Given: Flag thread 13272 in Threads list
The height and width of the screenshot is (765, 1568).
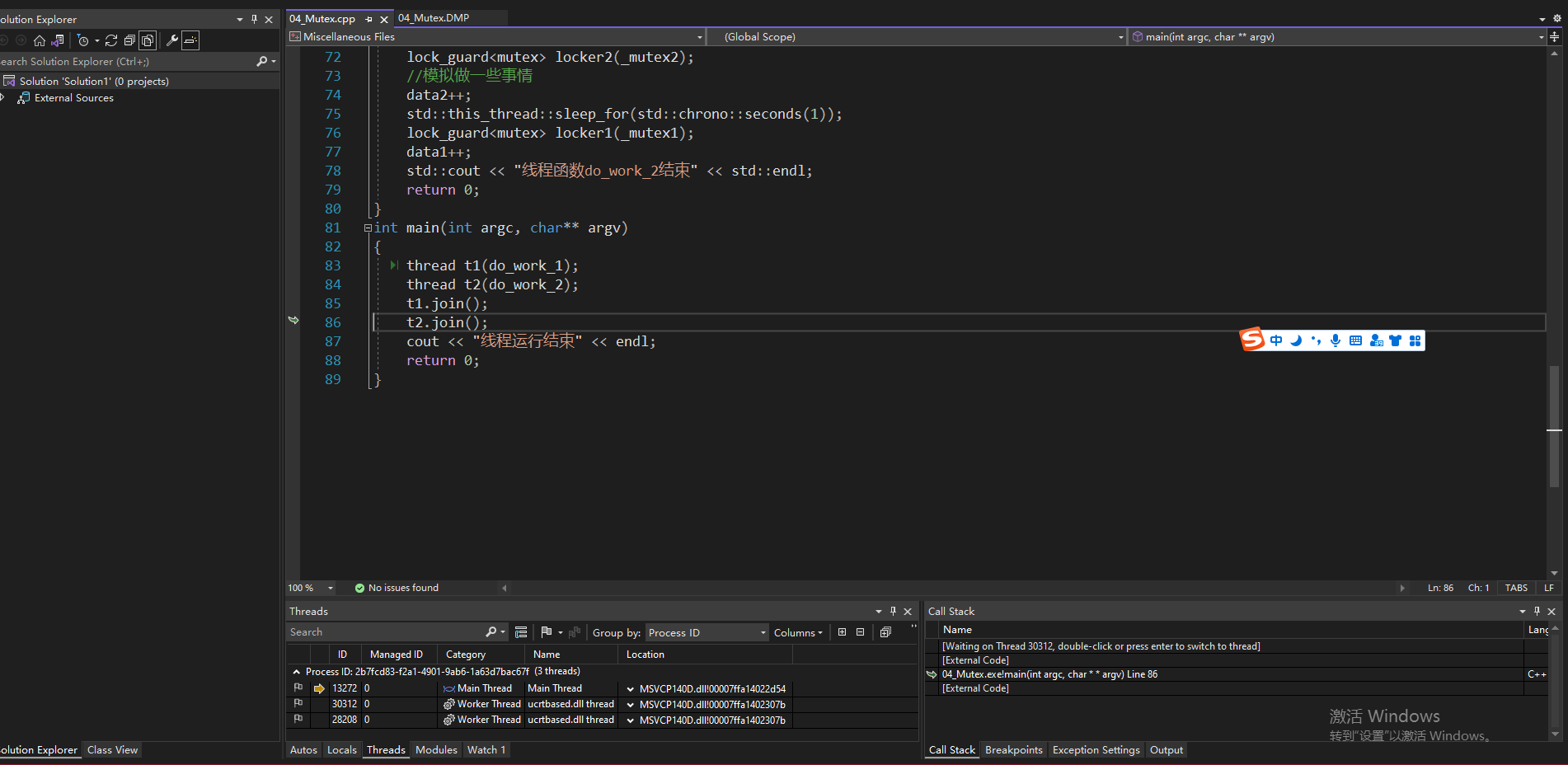Looking at the screenshot, I should (298, 688).
